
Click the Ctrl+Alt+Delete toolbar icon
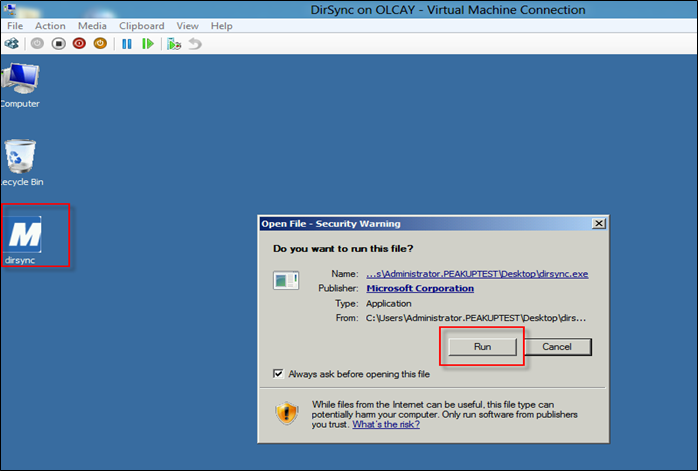[x=12, y=44]
